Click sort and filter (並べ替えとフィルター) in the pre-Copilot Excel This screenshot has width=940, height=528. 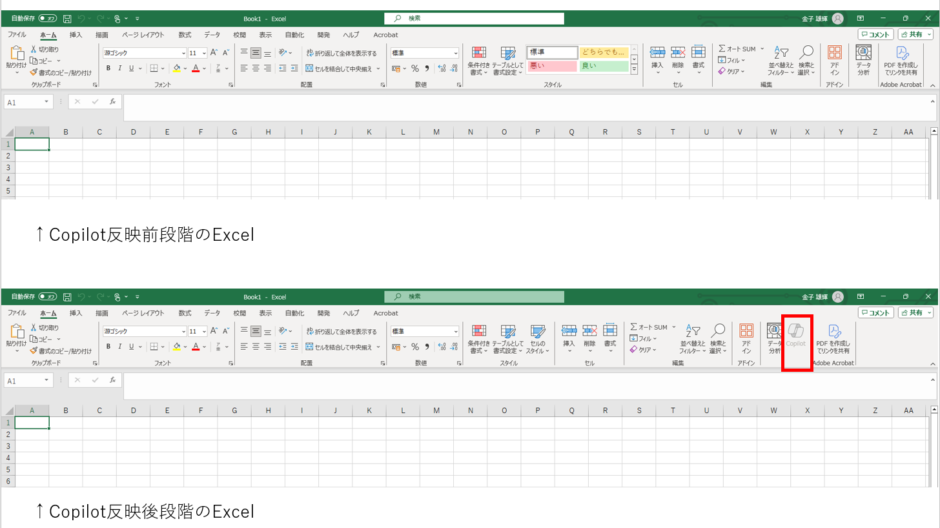pos(781,61)
